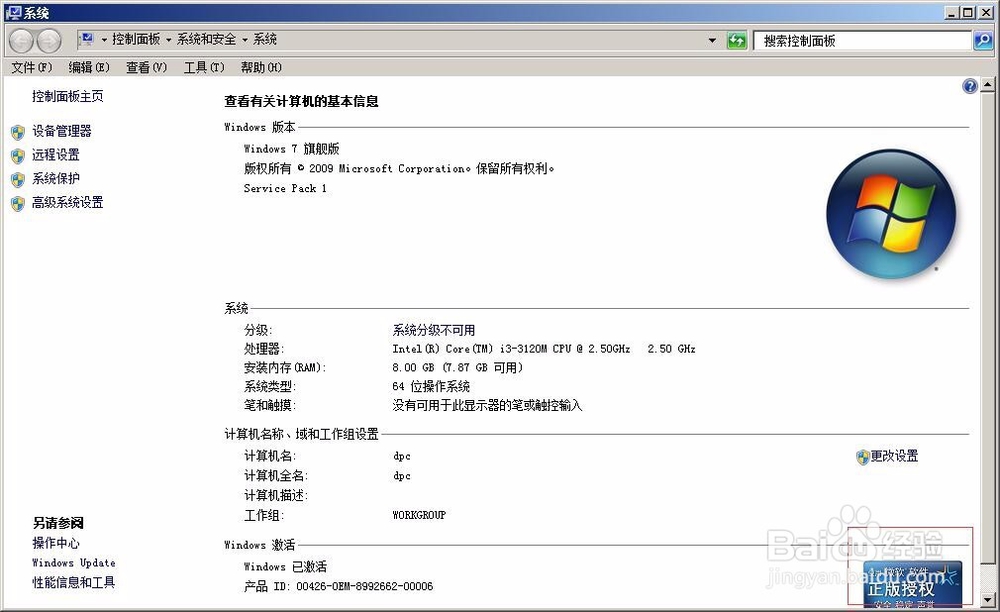Click the search magnifier icon
Screen dimensions: 1000x612
[983, 41]
